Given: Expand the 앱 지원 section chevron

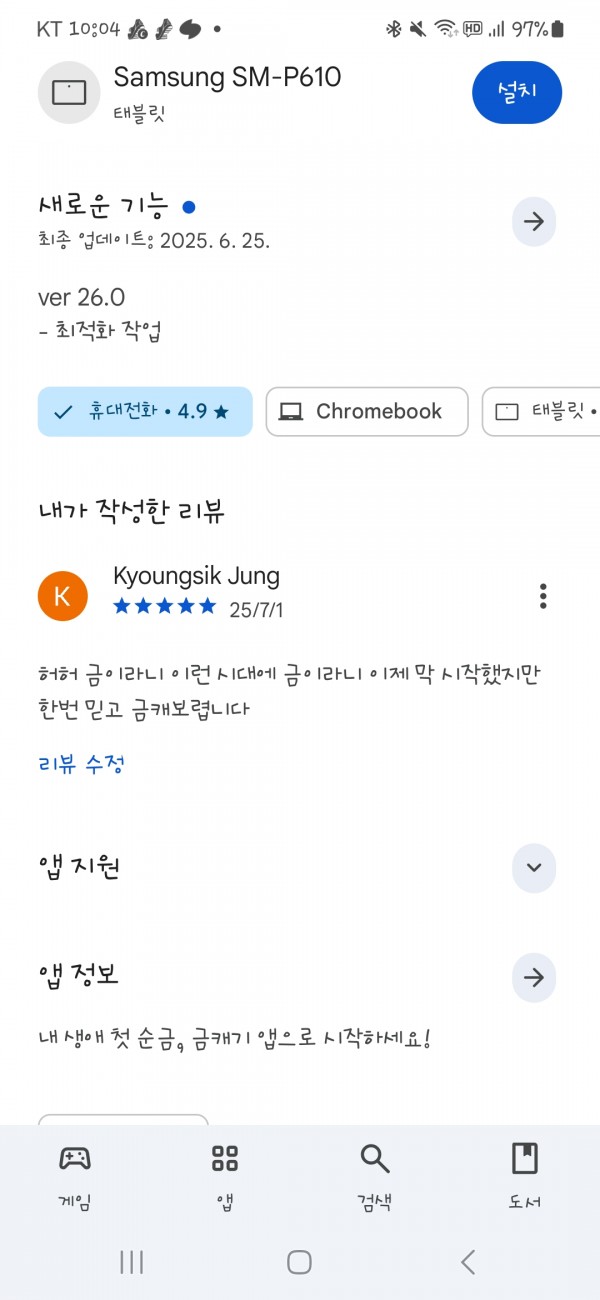Looking at the screenshot, I should coord(534,867).
